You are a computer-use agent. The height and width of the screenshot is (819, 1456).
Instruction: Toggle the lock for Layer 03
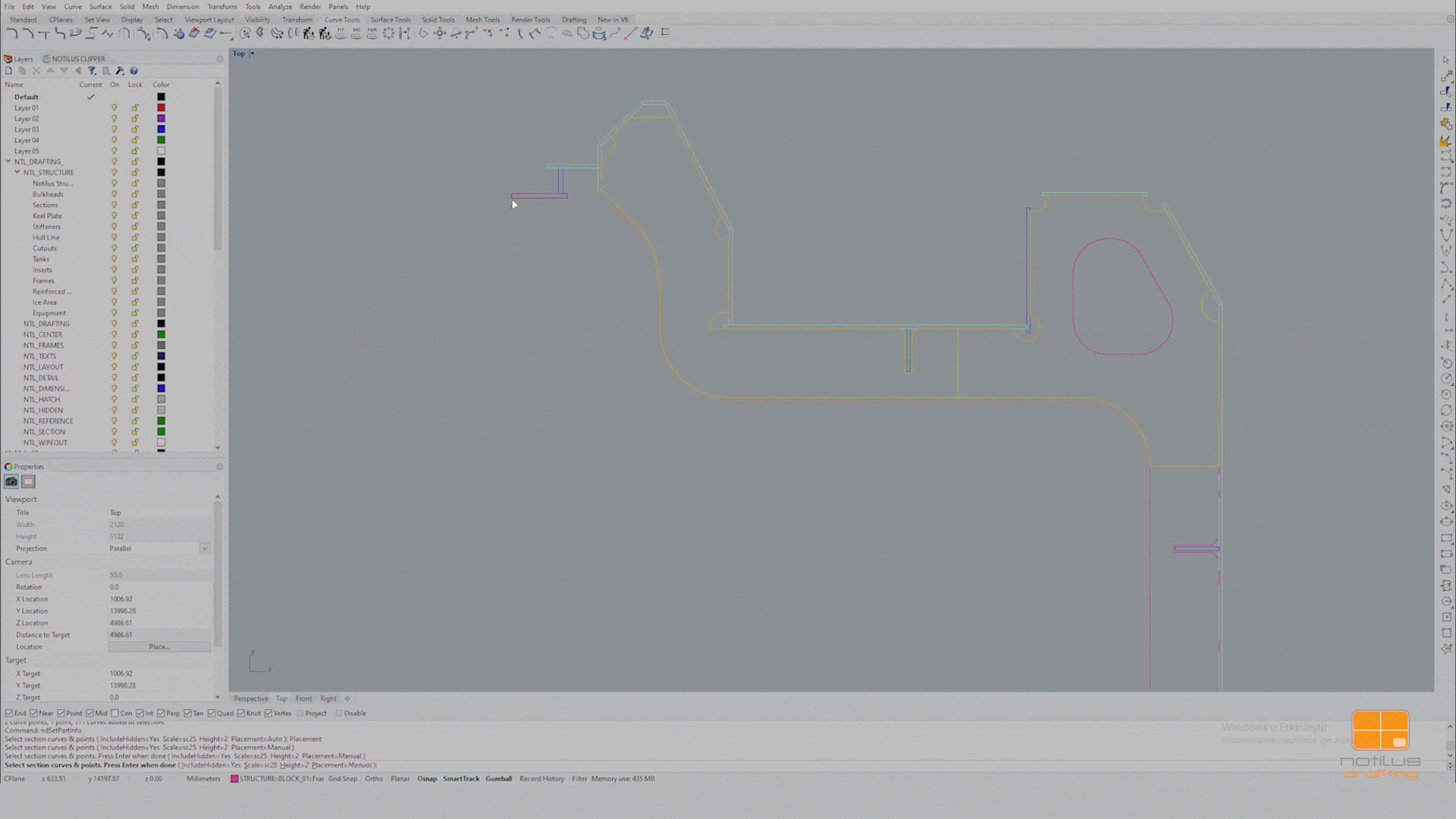(x=135, y=129)
